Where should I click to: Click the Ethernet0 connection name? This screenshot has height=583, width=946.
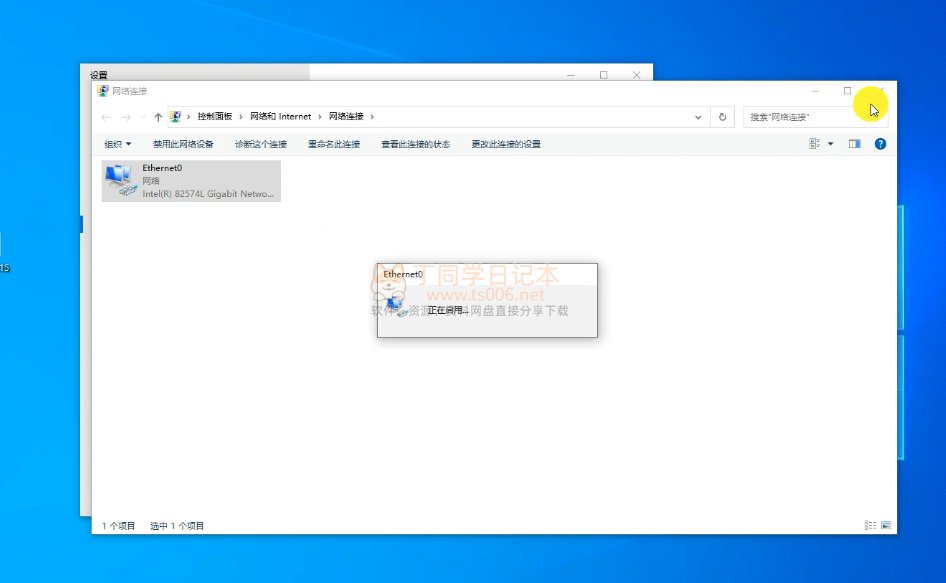162,168
